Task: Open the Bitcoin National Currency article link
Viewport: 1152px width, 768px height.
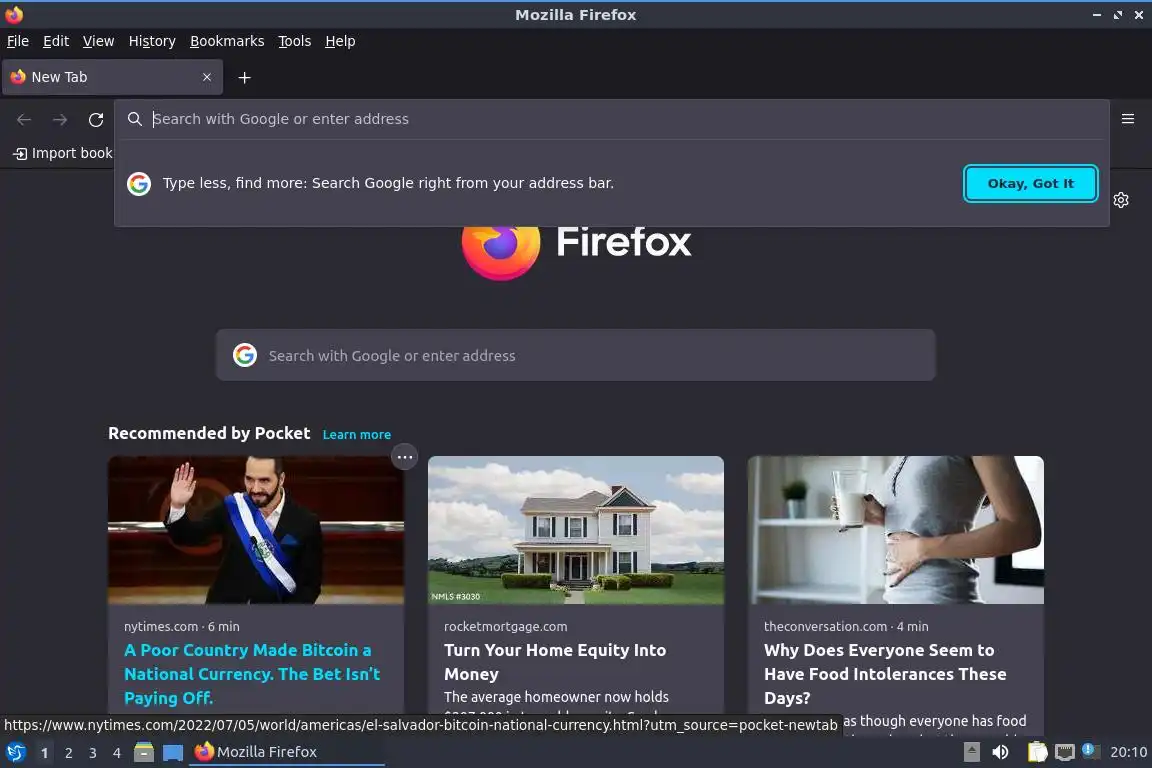Action: pos(252,674)
